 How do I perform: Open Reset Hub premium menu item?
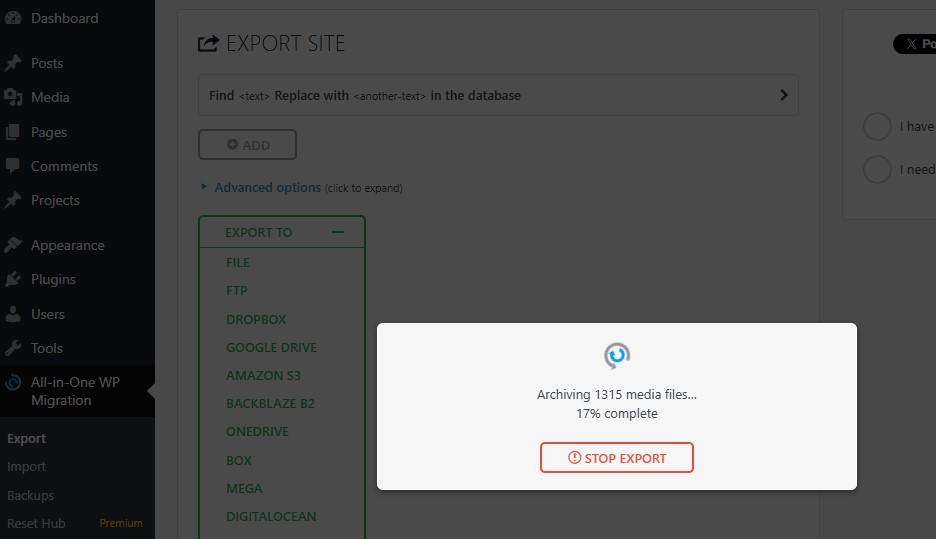tap(36, 523)
